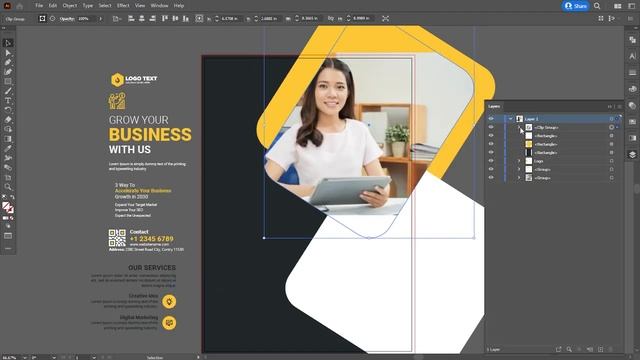Toggle visibility of white-thumbnail Rectangle row
Image resolution: width=640 pixels, height=360 pixels.
point(491,136)
